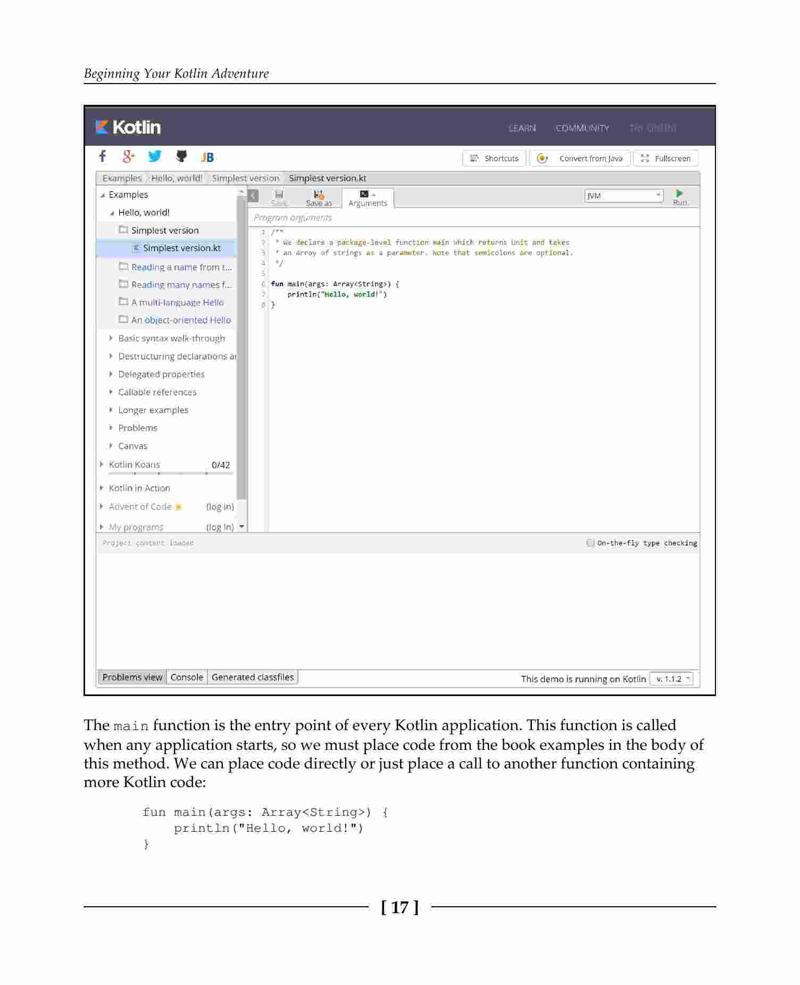Screen dimensions: 800x985
Task: Click Kotlin Koans progress bar
Action: pyautogui.click(x=171, y=473)
